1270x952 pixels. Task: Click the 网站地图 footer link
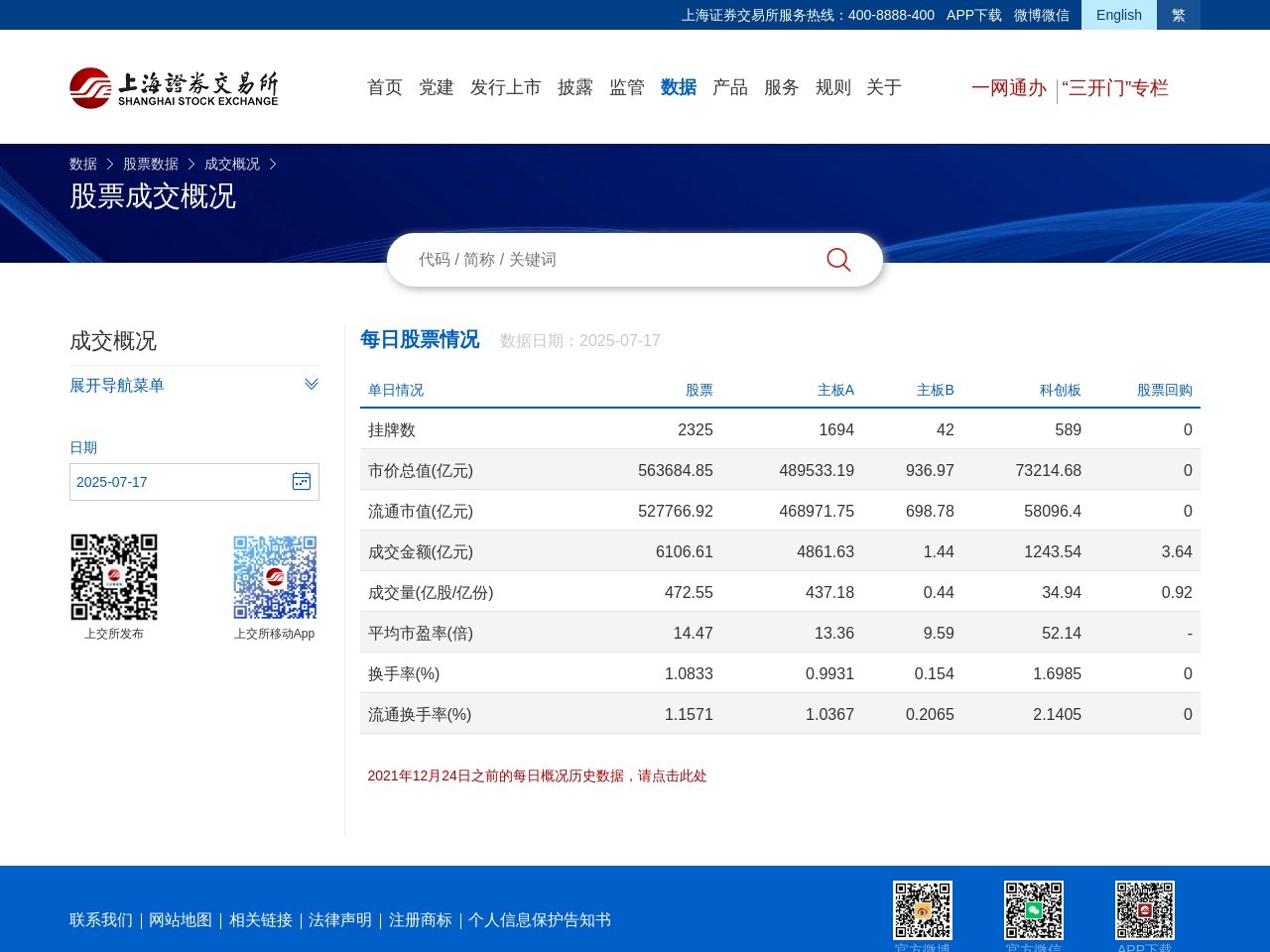(x=181, y=920)
